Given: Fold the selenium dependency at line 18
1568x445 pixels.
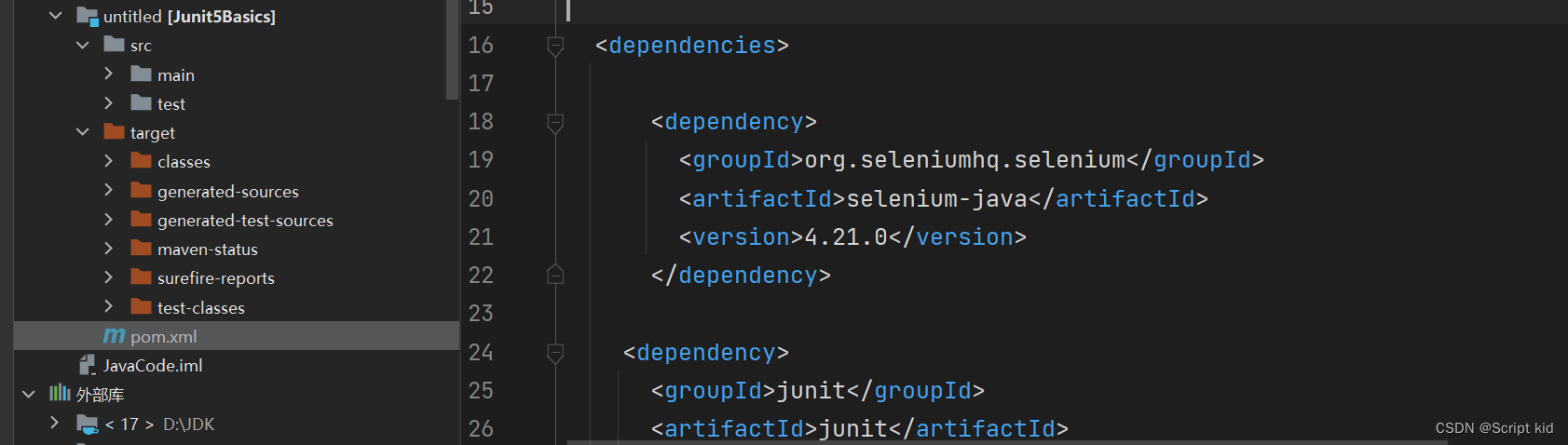Looking at the screenshot, I should coord(555,122).
